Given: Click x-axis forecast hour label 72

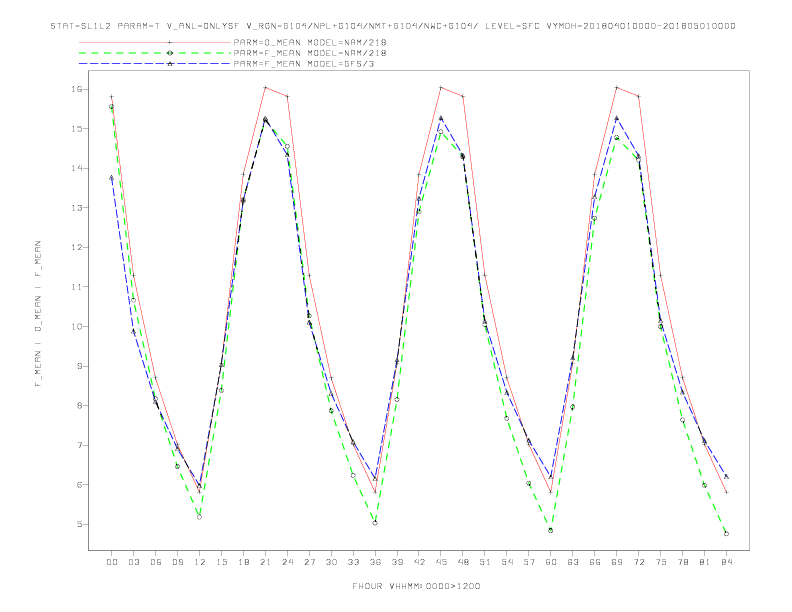Looking at the screenshot, I should pos(639,562).
